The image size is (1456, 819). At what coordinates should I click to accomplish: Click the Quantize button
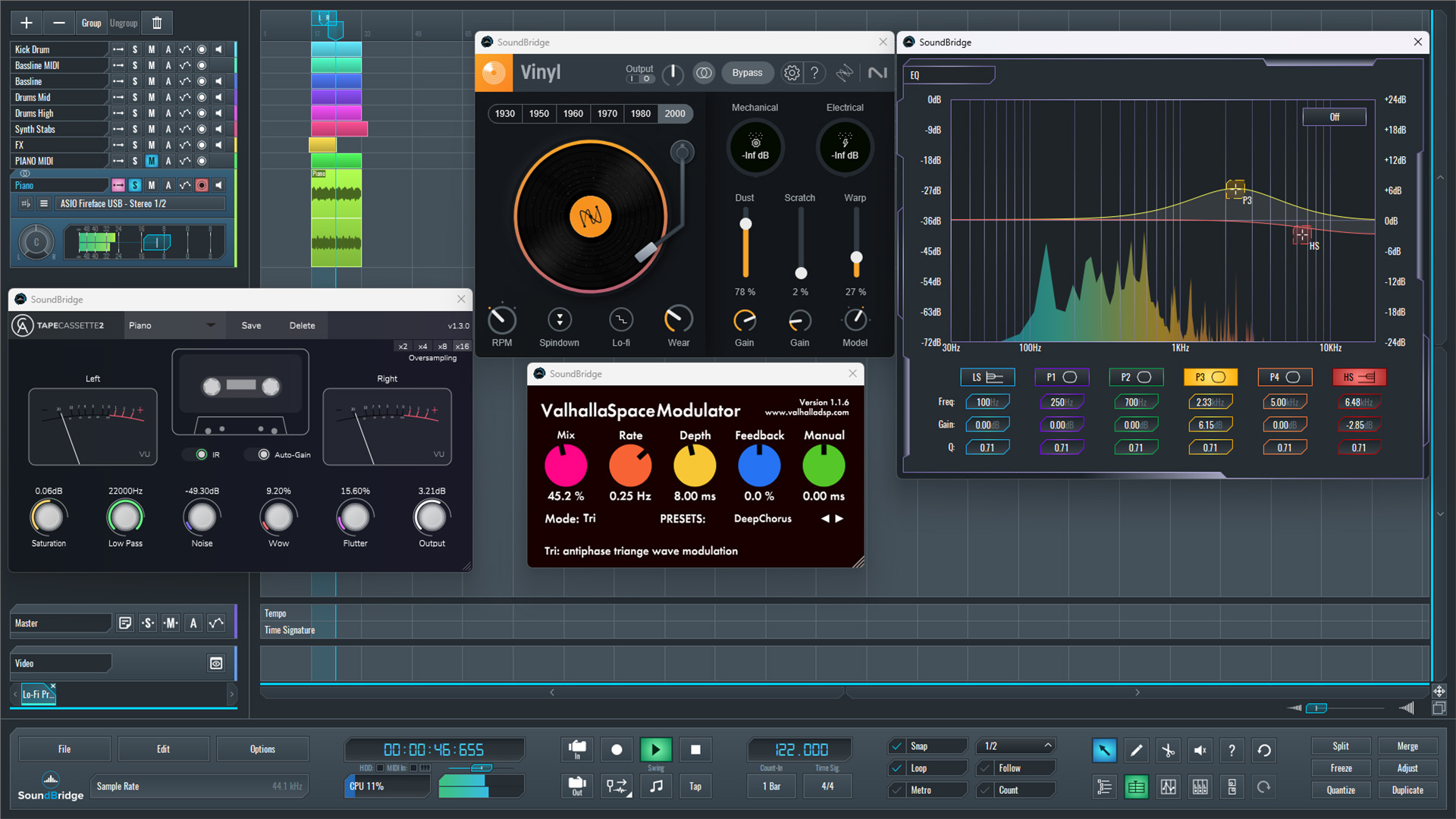pos(1340,790)
